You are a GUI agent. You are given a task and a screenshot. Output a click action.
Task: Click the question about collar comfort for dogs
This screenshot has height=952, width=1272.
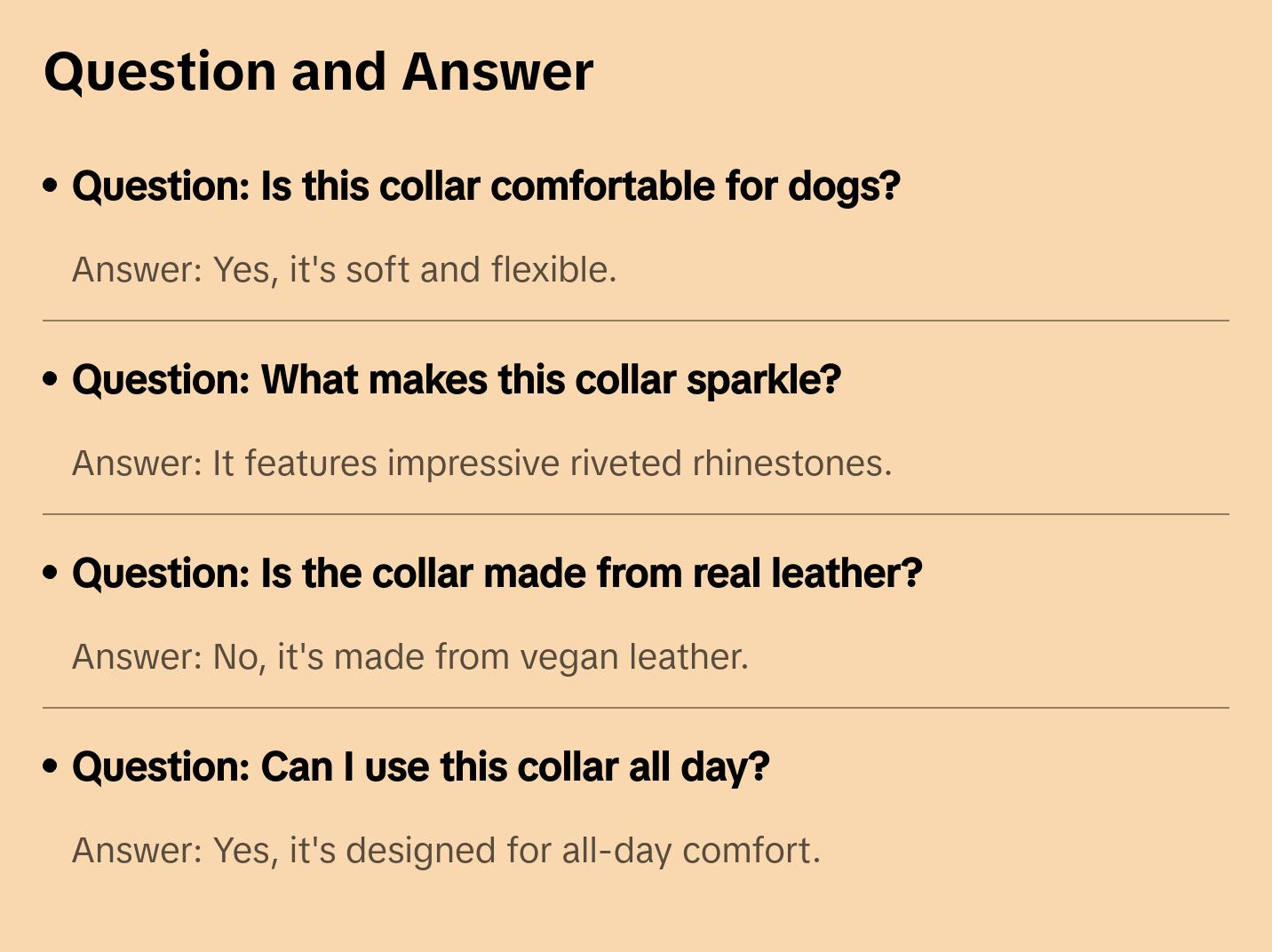tap(486, 186)
